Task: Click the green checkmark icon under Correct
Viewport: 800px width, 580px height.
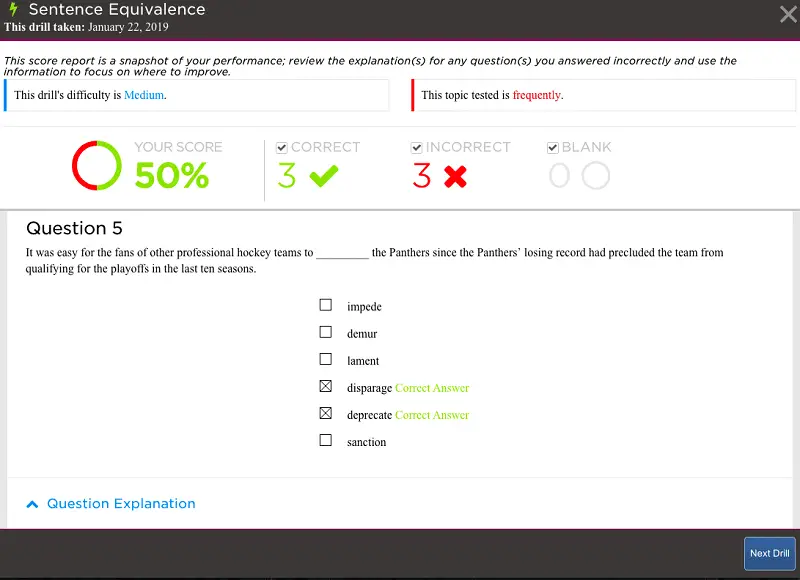Action: [x=324, y=177]
